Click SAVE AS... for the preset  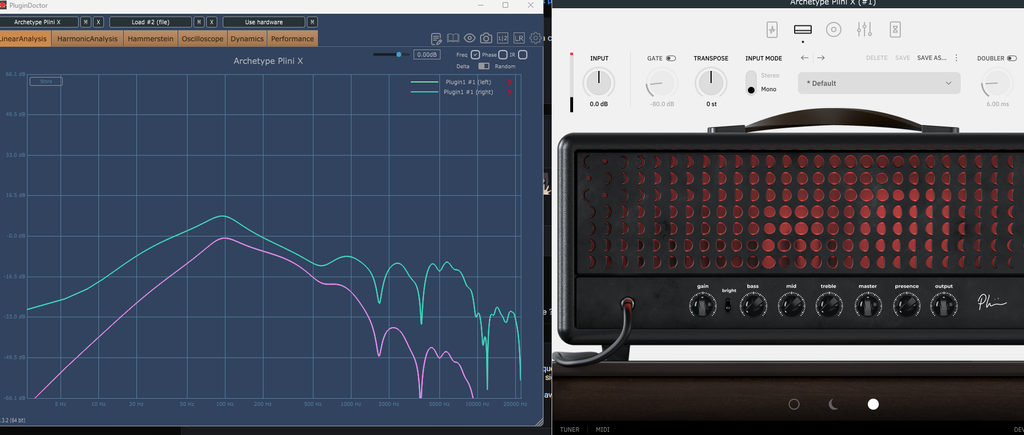click(931, 58)
